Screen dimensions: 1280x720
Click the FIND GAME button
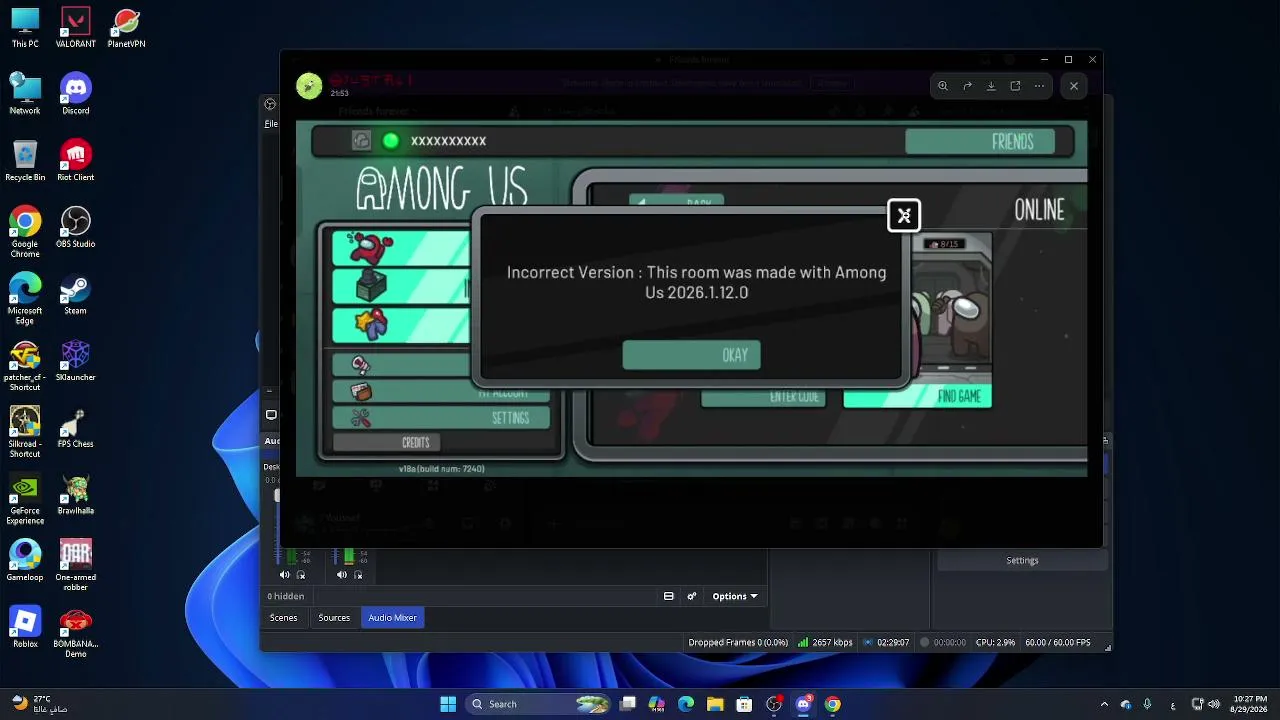tap(917, 396)
